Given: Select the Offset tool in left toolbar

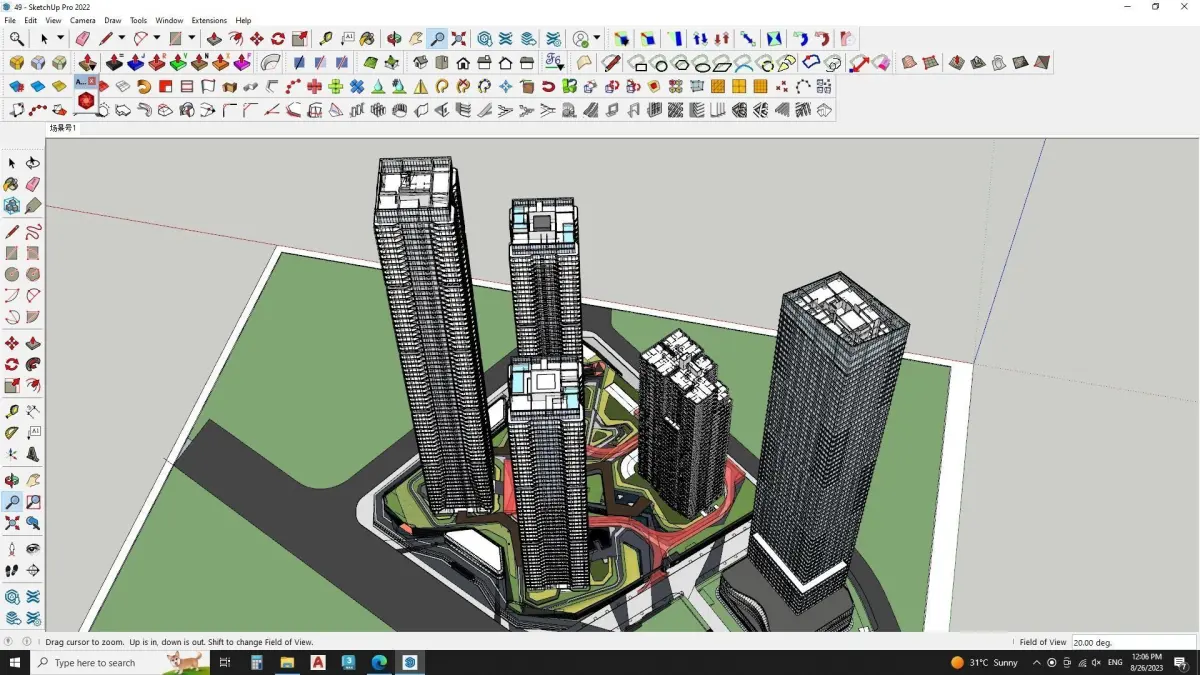Looking at the screenshot, I should pyautogui.click(x=33, y=385).
